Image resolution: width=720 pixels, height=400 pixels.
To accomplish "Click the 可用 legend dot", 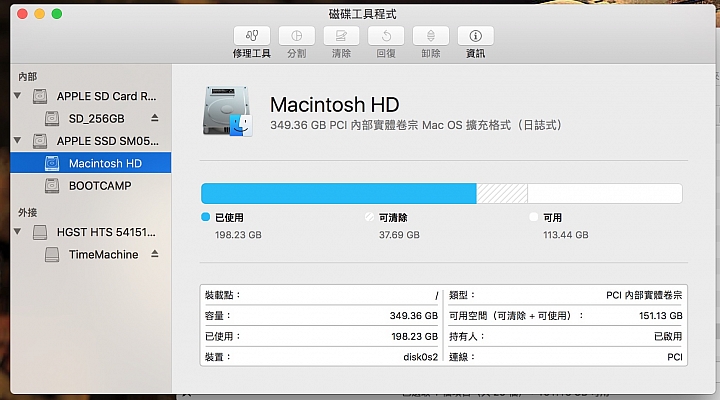I will pyautogui.click(x=534, y=217).
